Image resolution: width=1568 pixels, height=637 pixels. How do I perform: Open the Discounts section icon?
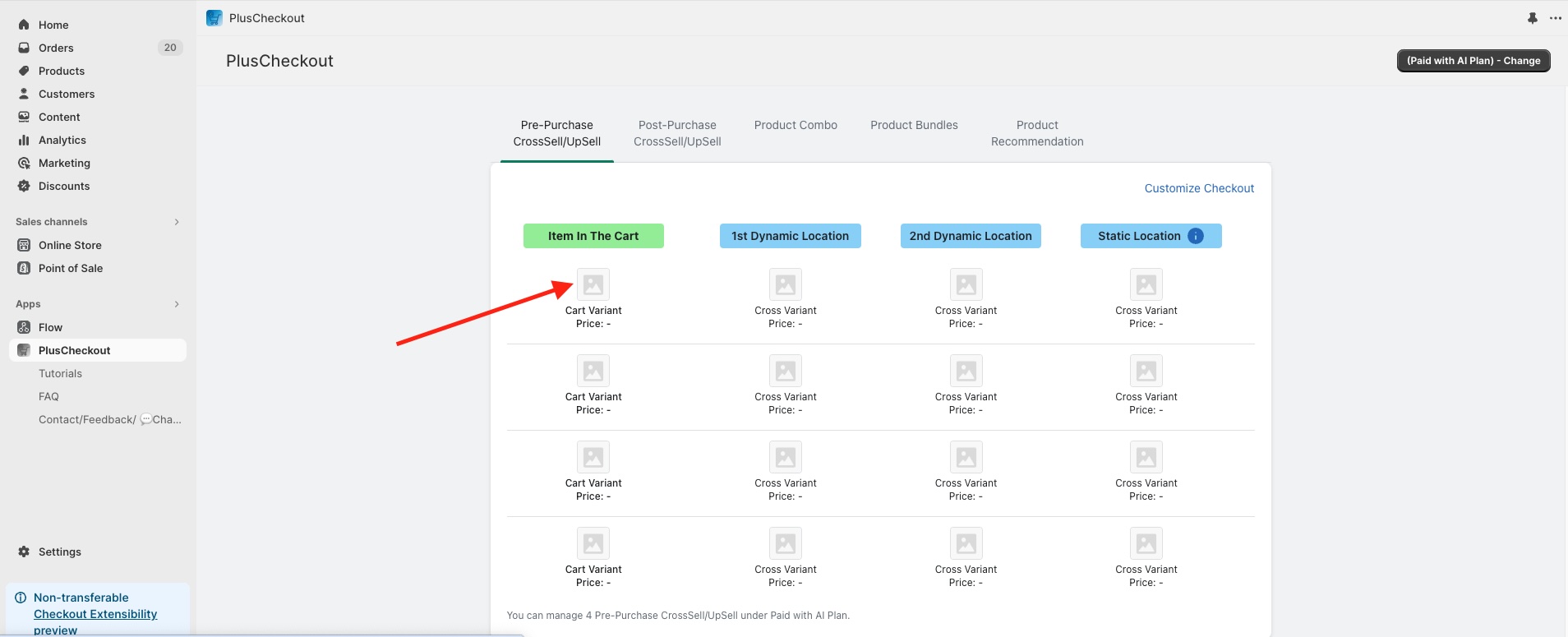[24, 186]
